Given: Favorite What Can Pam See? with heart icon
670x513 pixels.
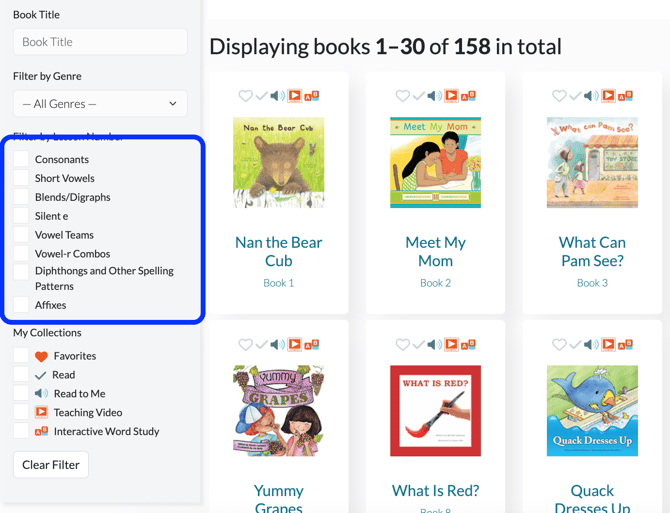Looking at the screenshot, I should 559,96.
